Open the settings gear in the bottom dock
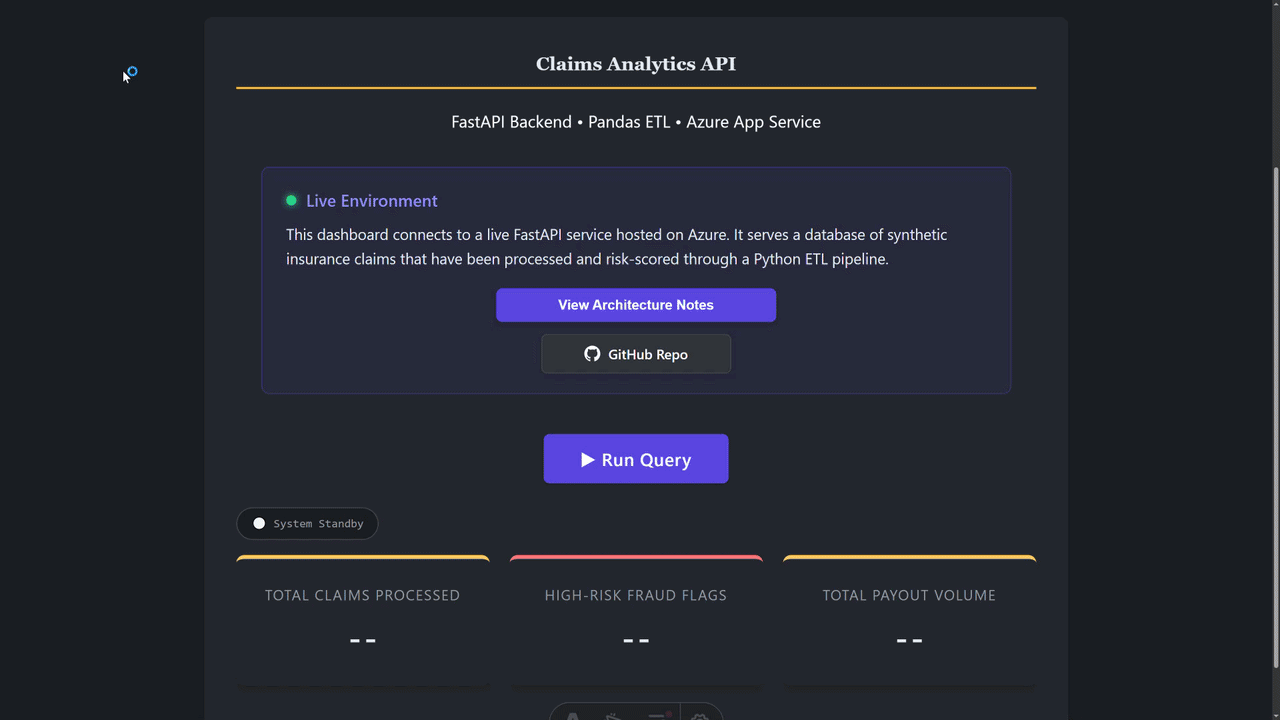The image size is (1280, 720). tap(700, 716)
